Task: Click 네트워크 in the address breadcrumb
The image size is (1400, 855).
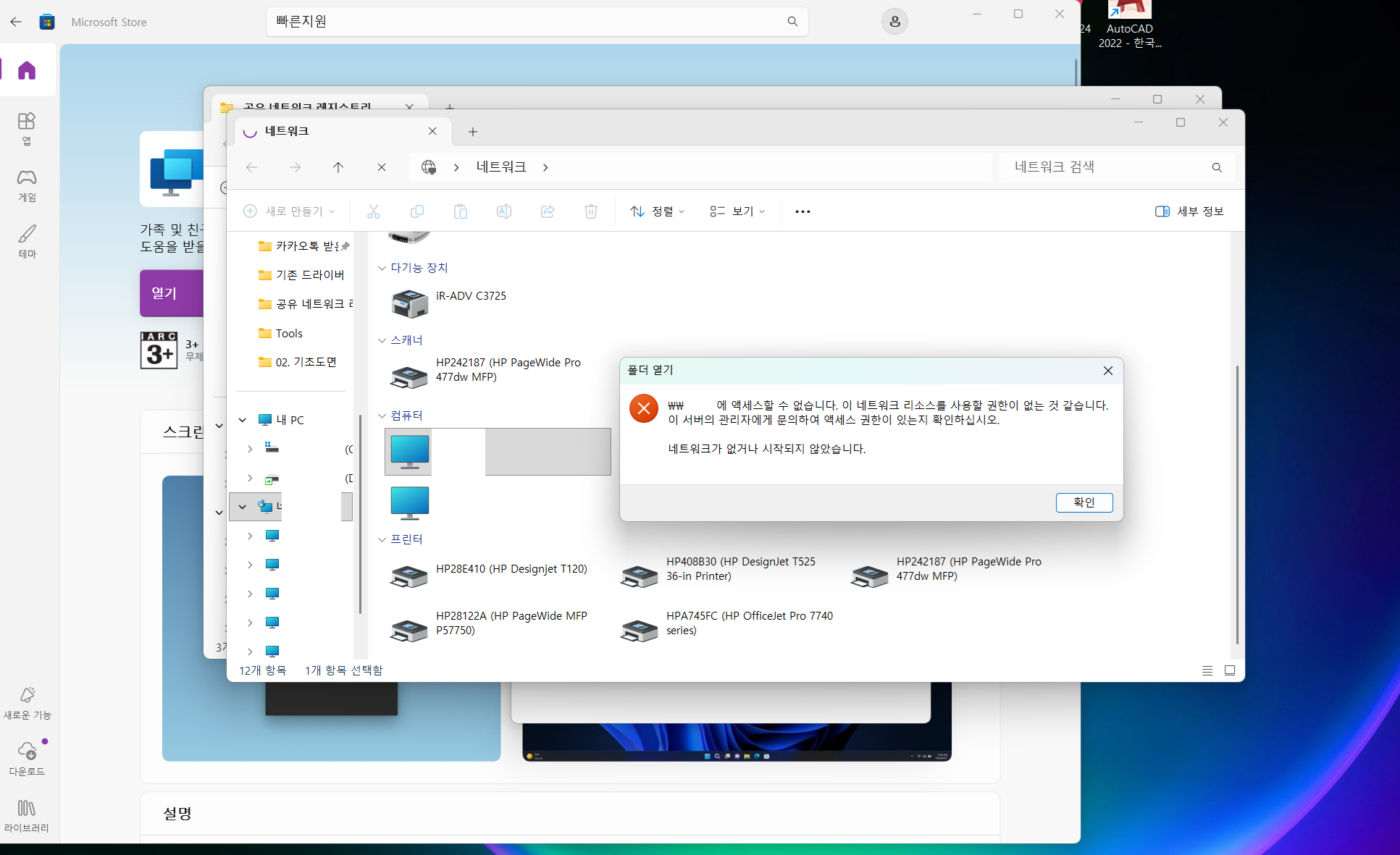Action: (x=501, y=167)
